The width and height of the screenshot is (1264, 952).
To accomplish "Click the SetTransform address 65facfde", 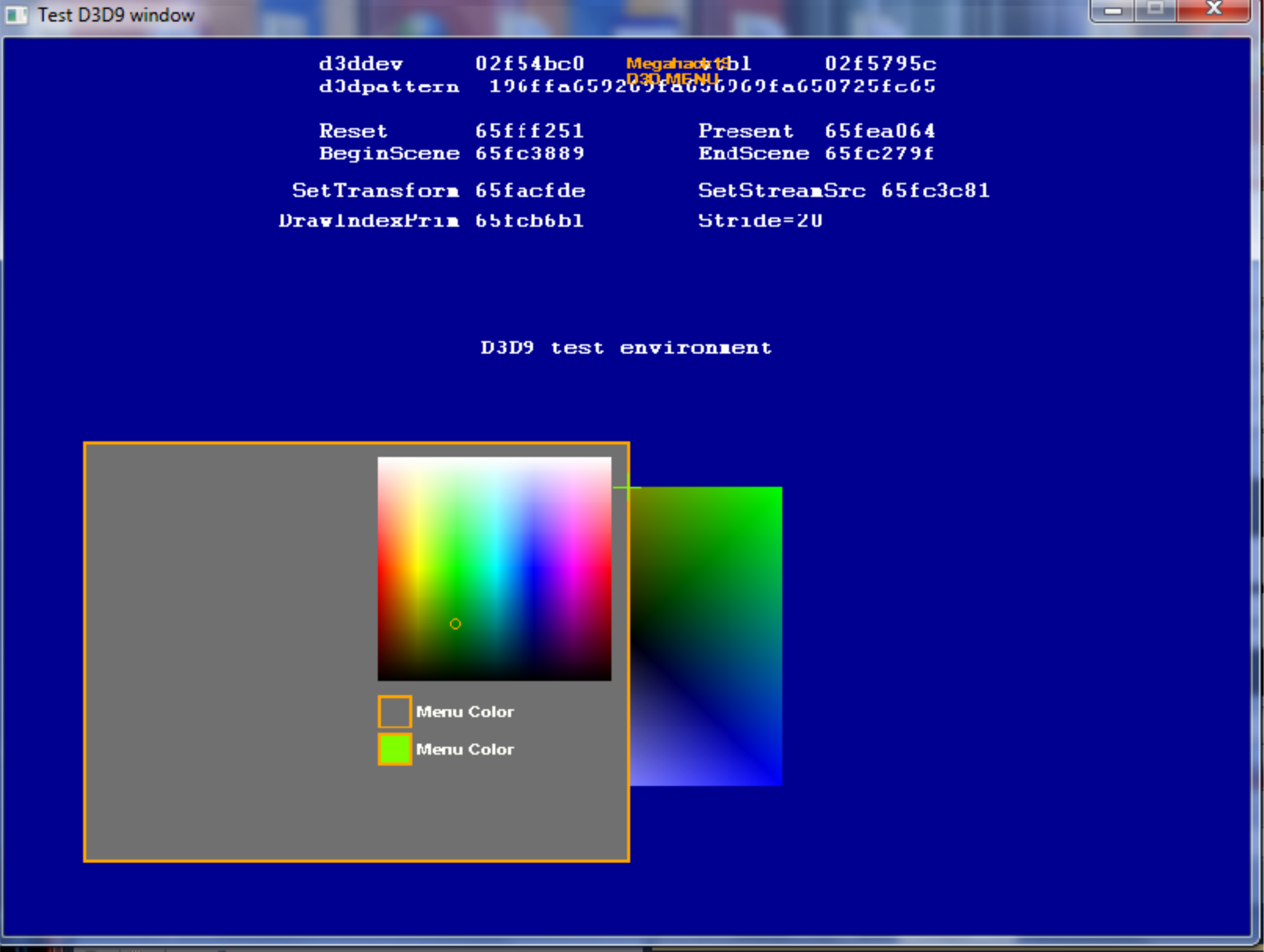I will [x=530, y=190].
